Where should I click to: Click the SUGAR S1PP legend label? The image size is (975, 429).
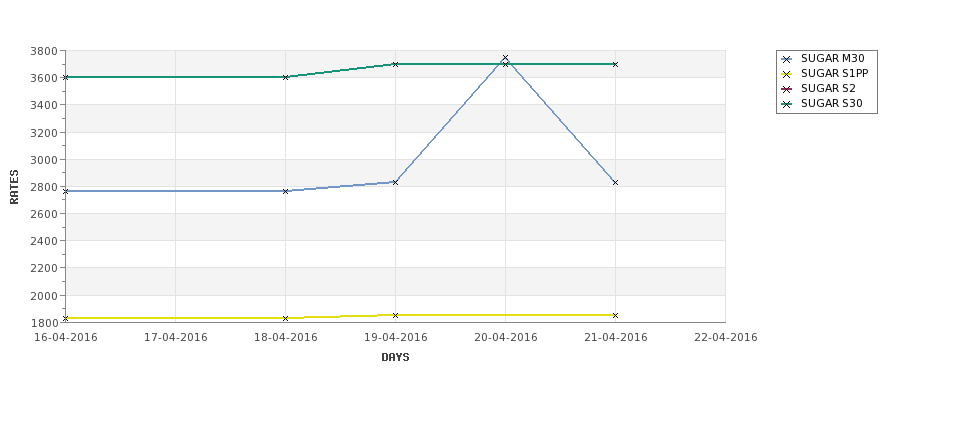834,73
